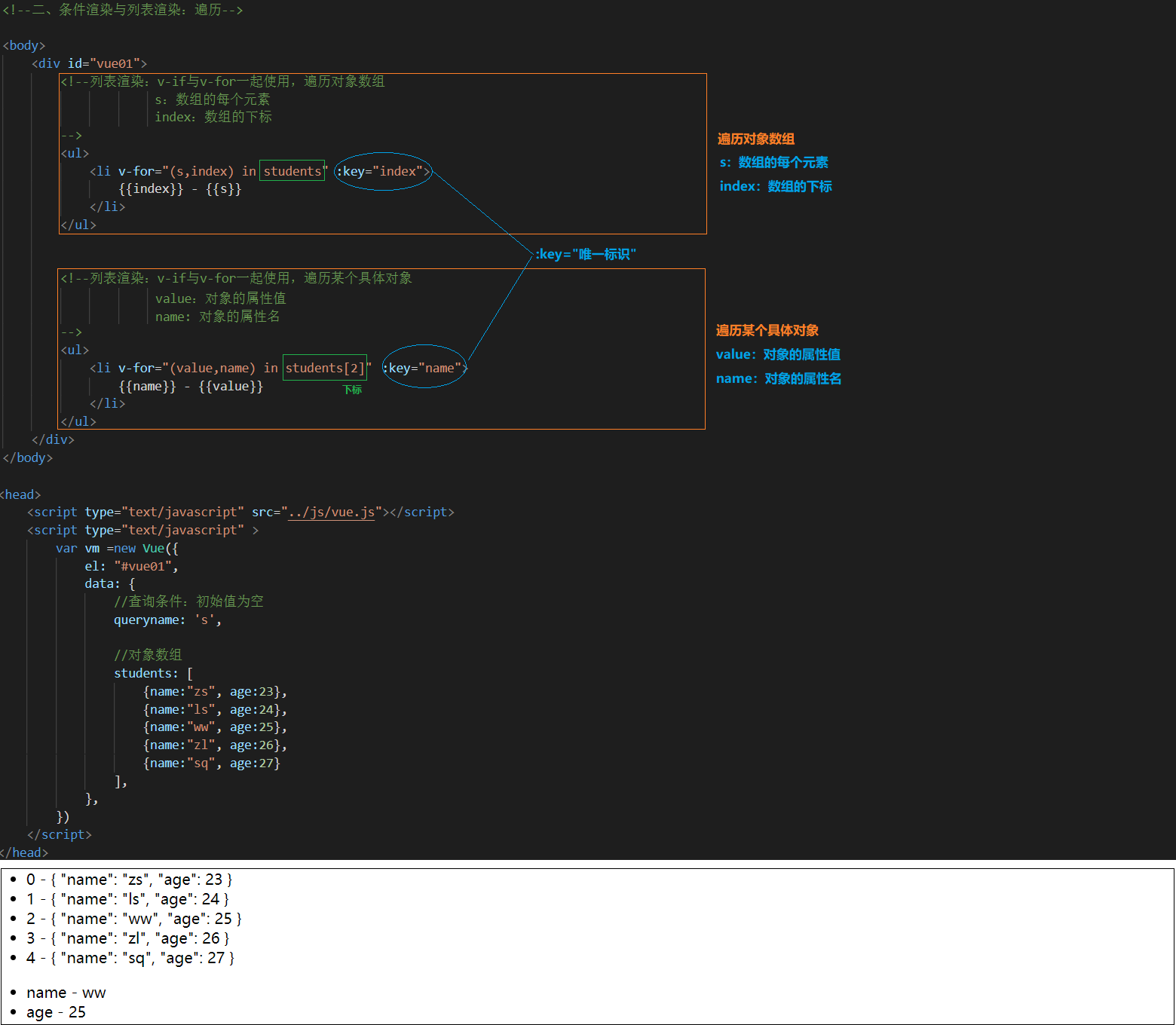Click the {{name}} - {{value}} template expression
Screen dimensions: 1176x1025
191,387
